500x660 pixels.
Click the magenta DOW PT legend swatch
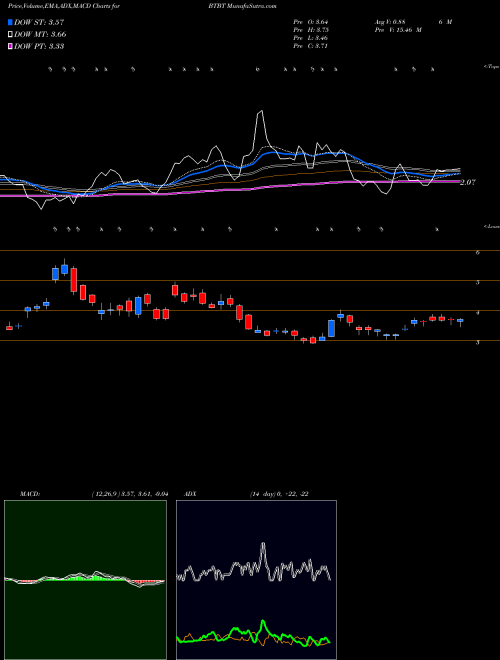pyautogui.click(x=11, y=46)
